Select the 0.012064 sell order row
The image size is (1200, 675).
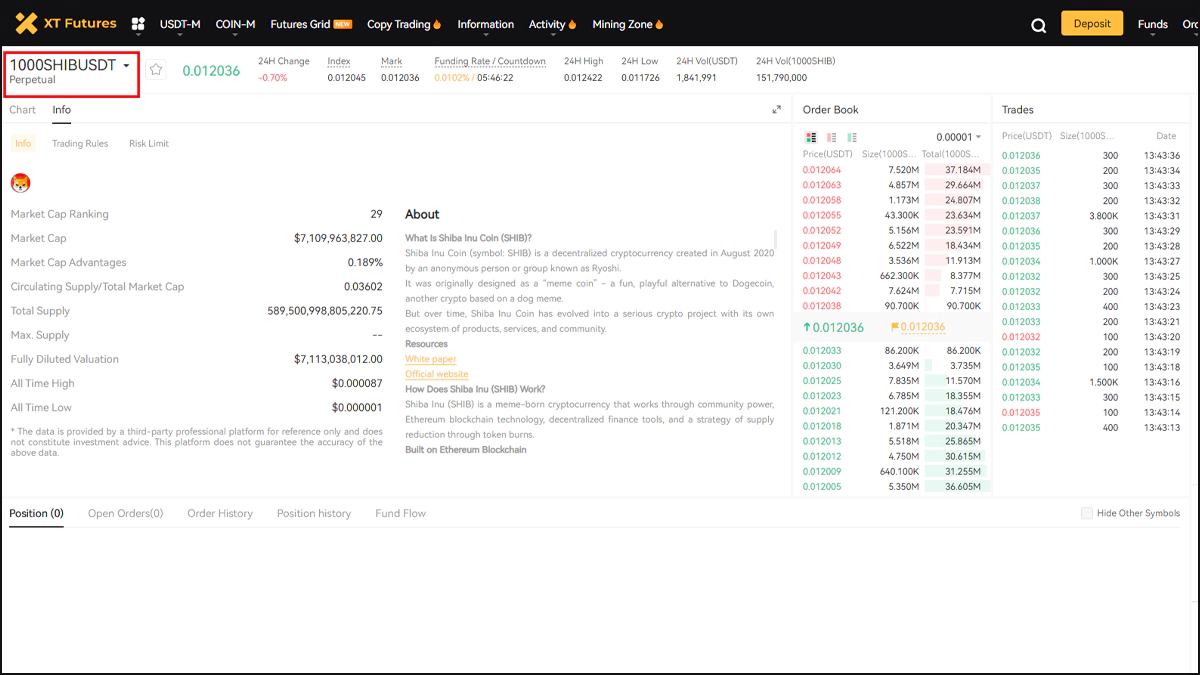coord(892,170)
